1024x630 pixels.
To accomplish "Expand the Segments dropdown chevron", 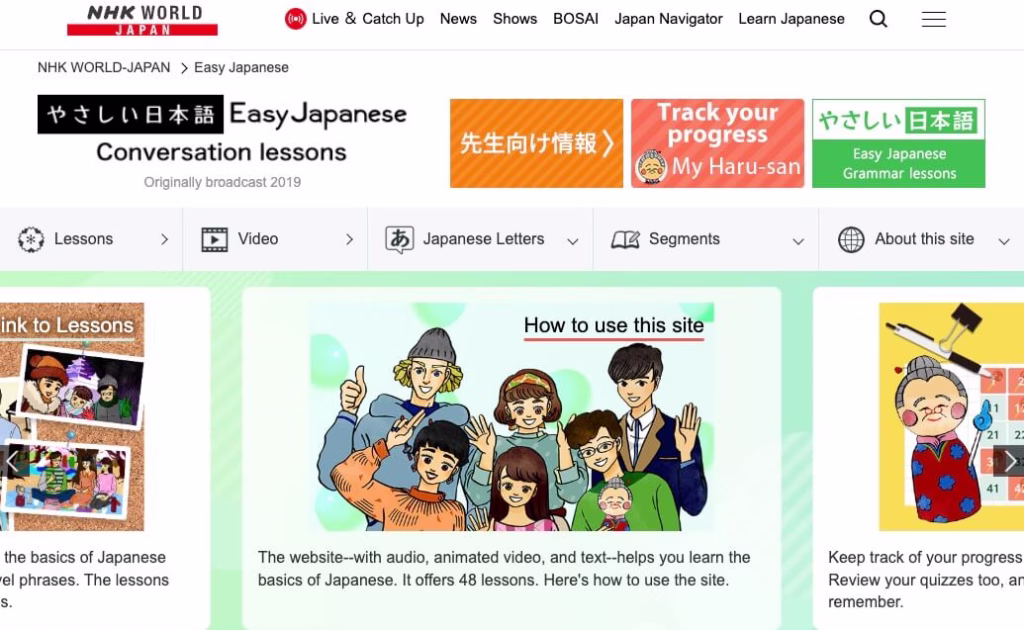I will [798, 242].
